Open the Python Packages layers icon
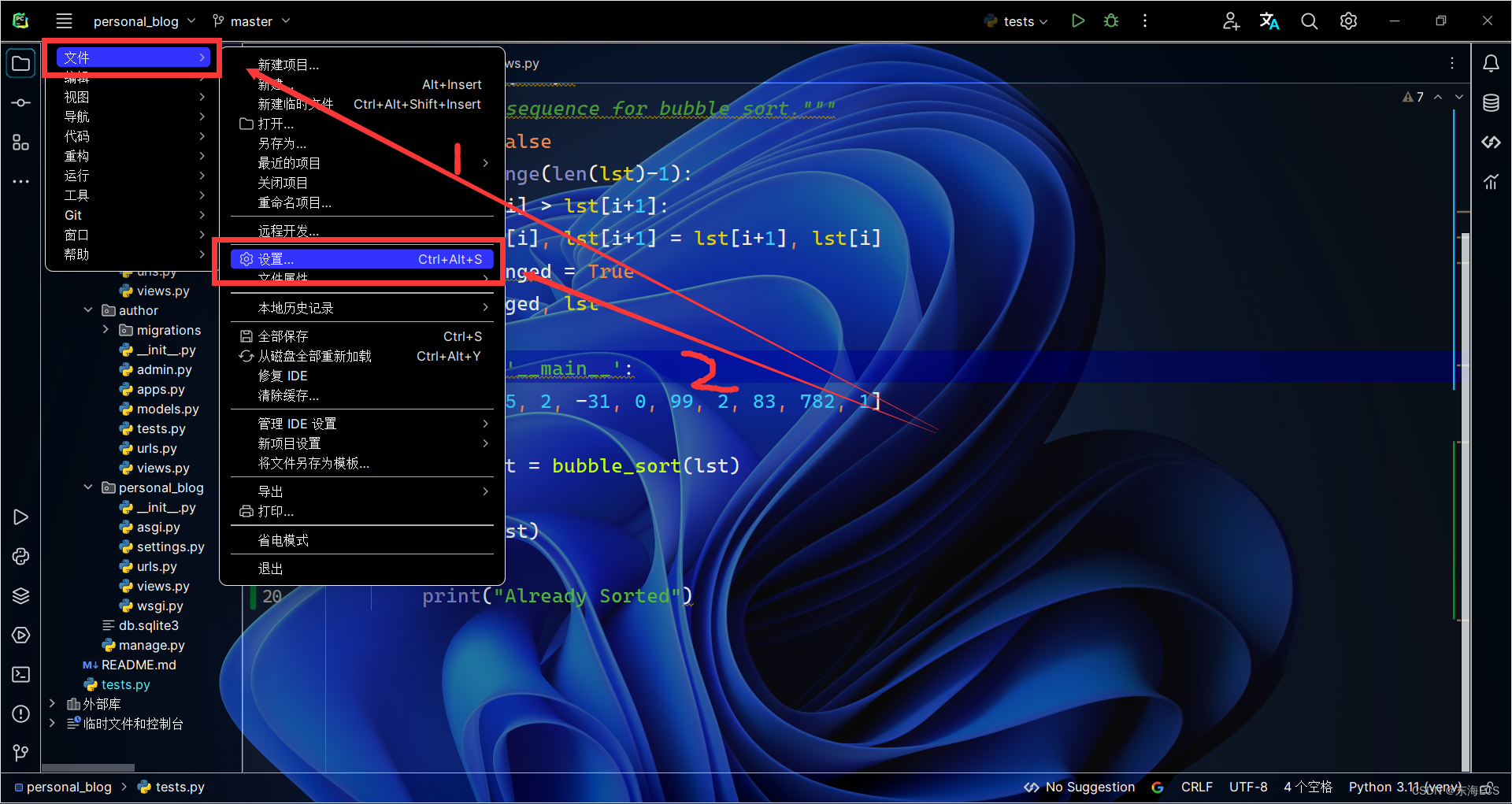The width and height of the screenshot is (1512, 804). click(x=21, y=596)
